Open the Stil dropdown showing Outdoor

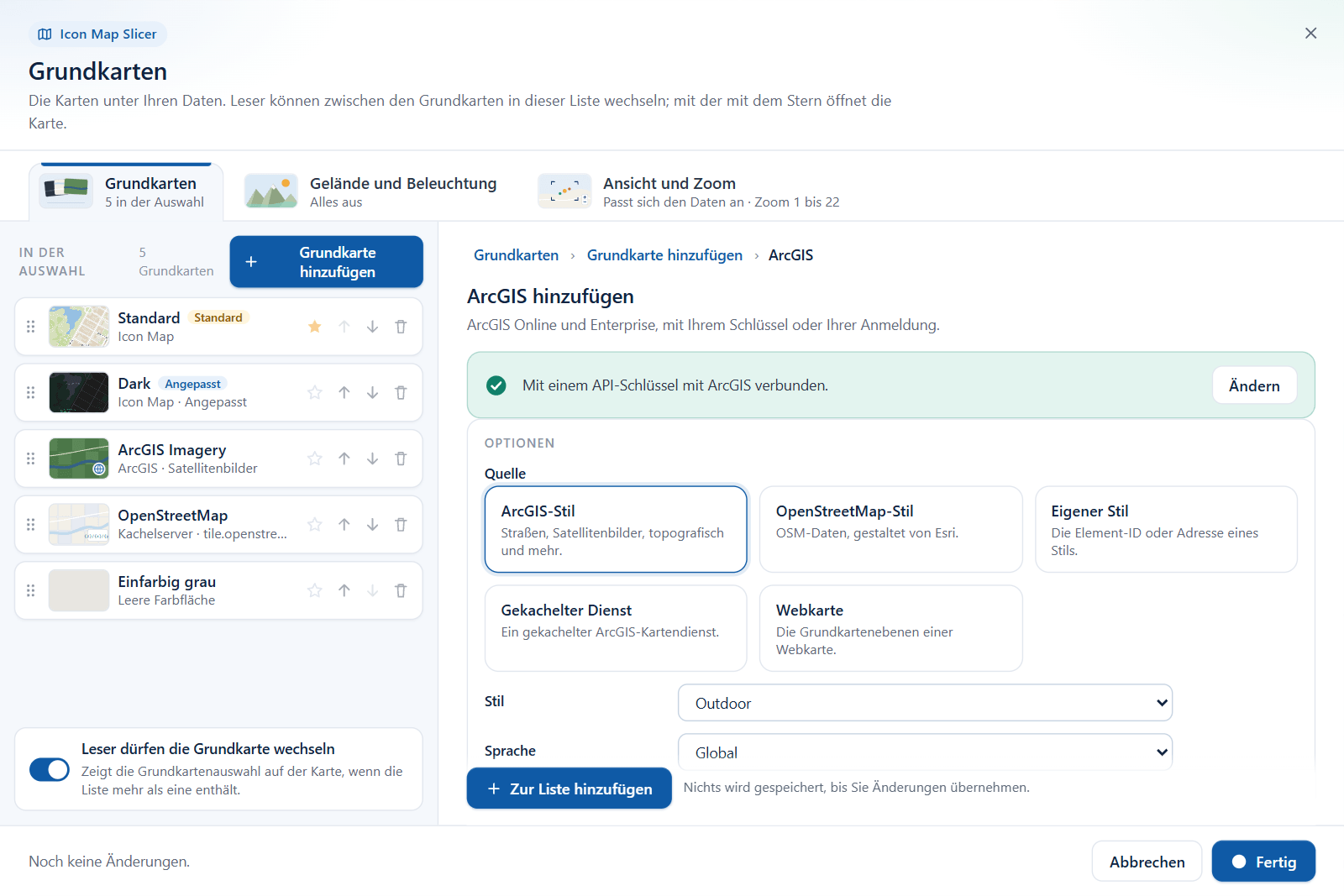[x=925, y=703]
